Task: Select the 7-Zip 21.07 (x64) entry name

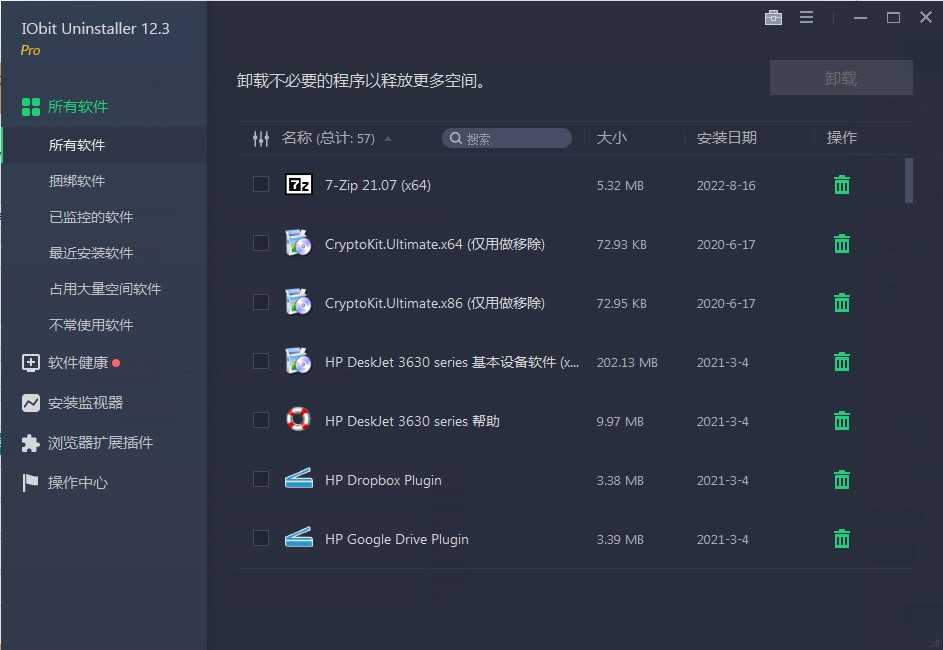Action: (378, 185)
